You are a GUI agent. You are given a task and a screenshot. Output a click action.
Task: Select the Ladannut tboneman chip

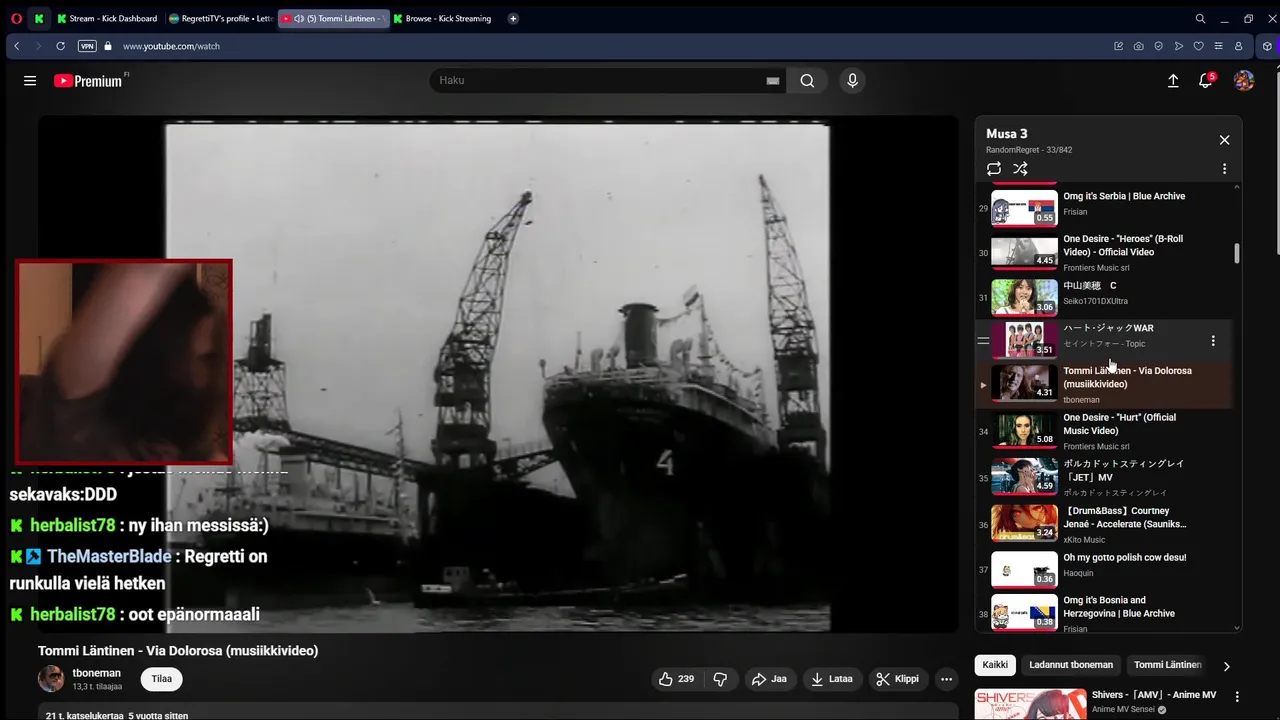click(x=1071, y=665)
